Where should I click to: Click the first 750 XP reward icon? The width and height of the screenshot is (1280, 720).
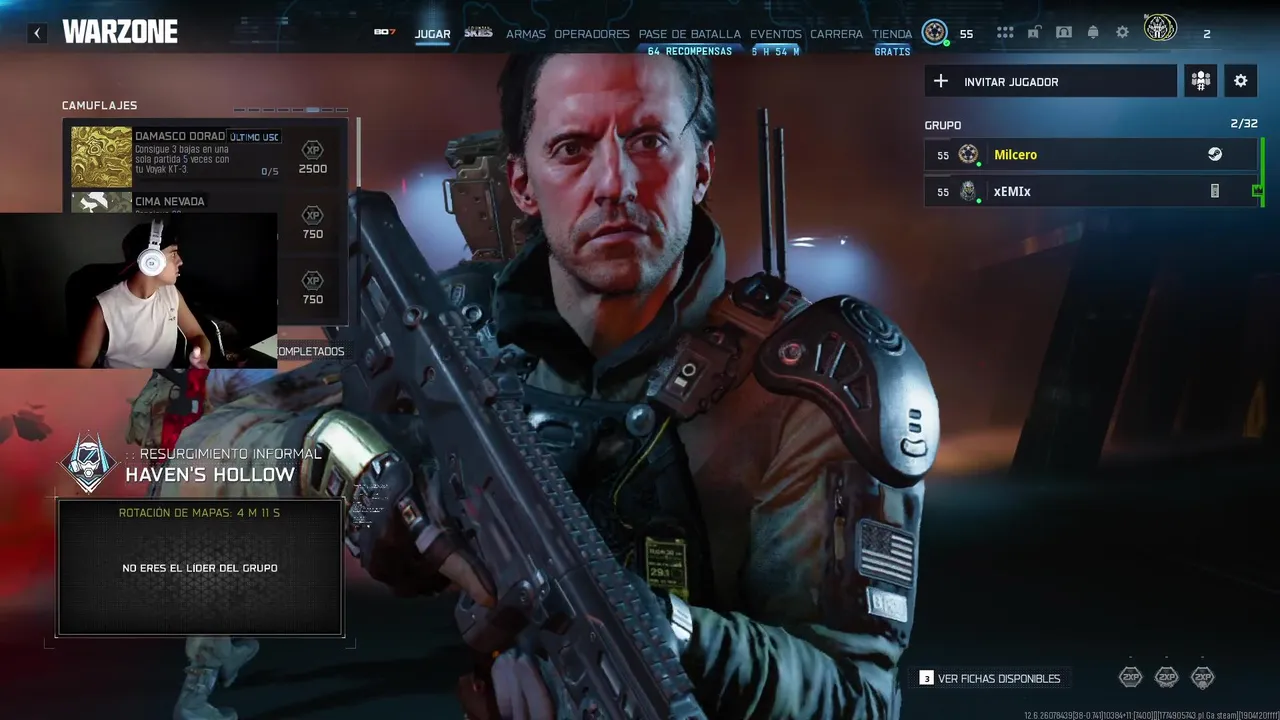(x=312, y=215)
